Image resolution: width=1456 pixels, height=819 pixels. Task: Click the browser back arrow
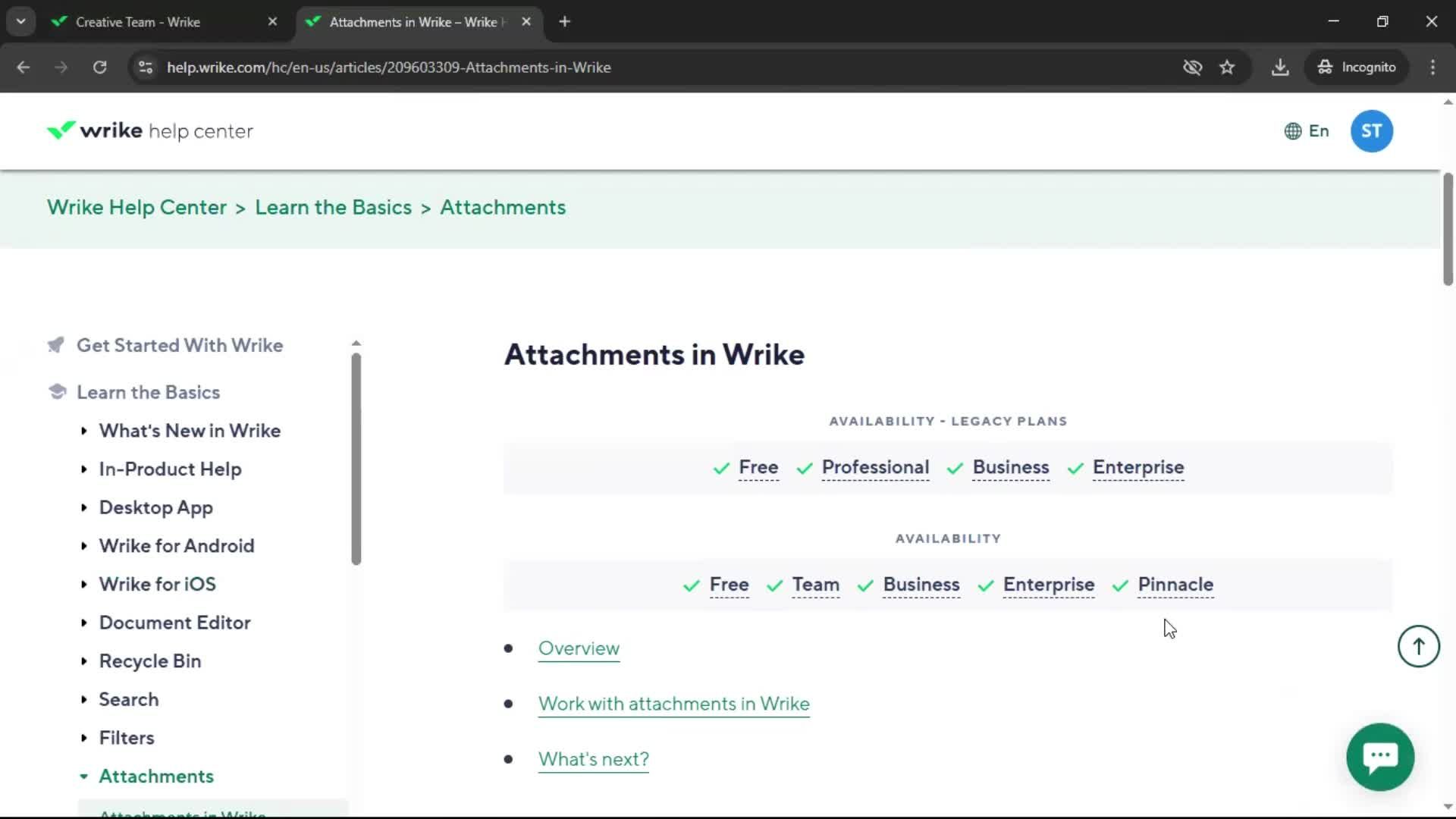(24, 67)
